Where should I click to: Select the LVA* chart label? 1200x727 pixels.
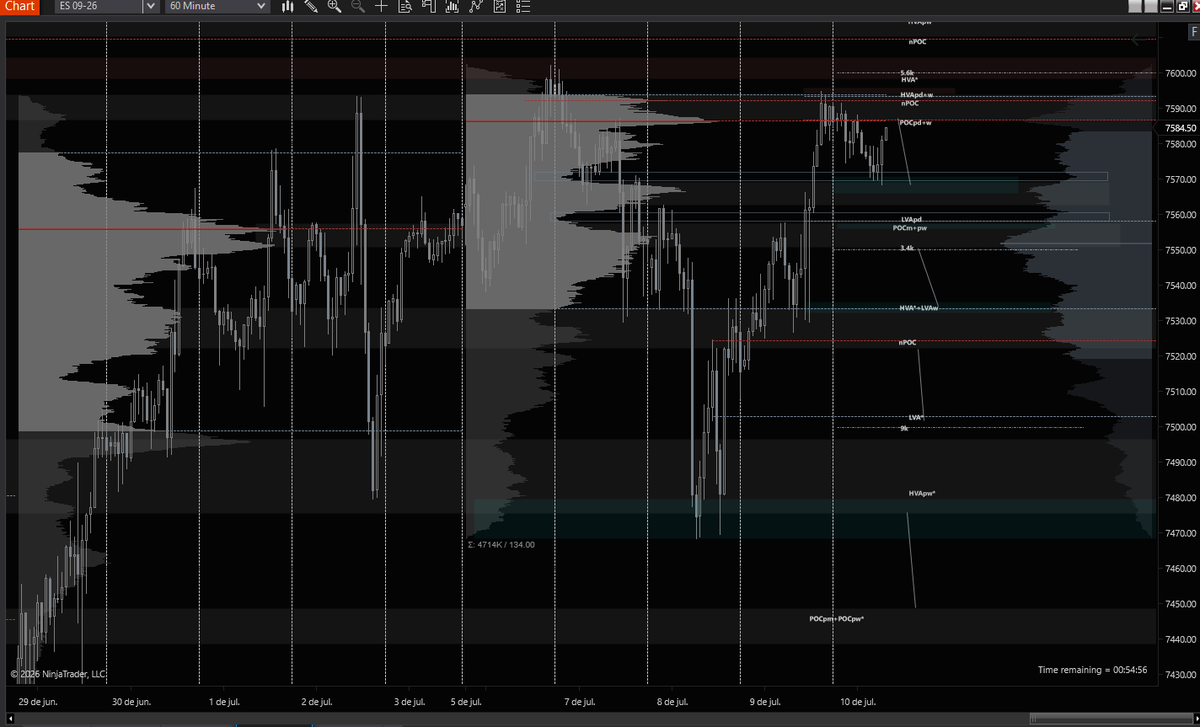coord(916,417)
